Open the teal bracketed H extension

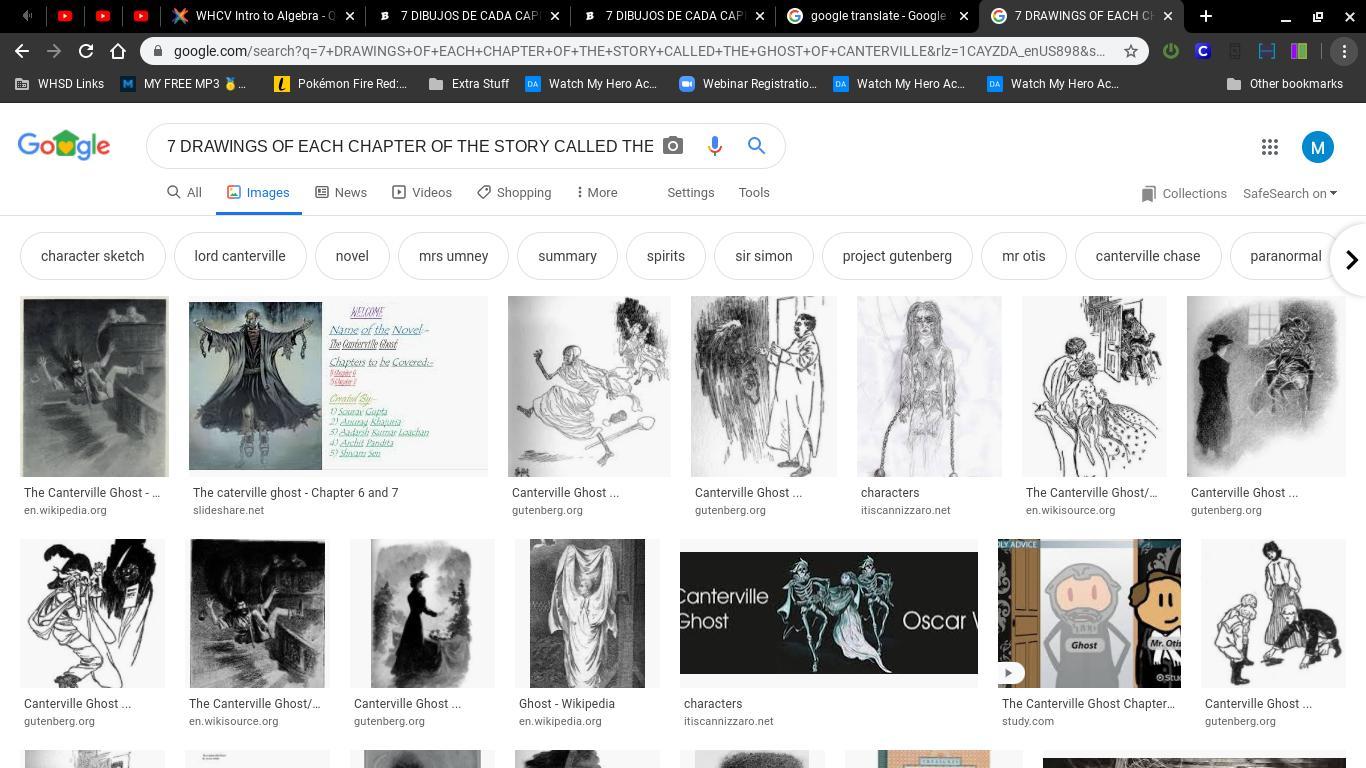(1267, 51)
